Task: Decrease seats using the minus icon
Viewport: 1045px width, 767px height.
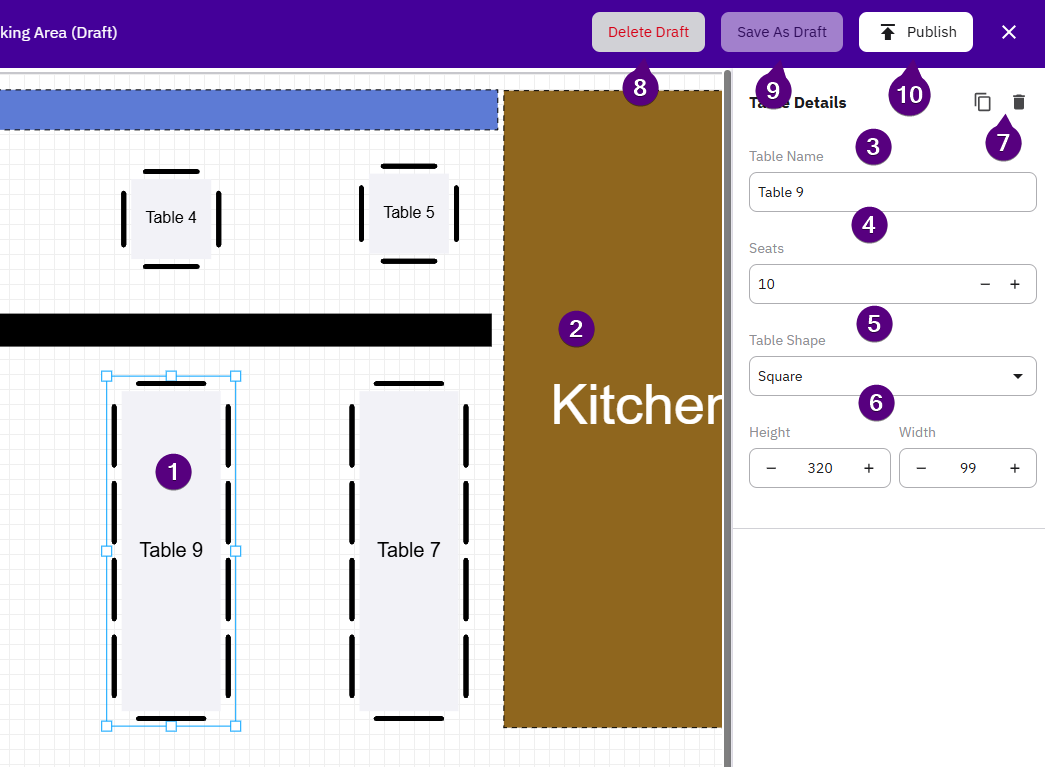Action: click(985, 284)
